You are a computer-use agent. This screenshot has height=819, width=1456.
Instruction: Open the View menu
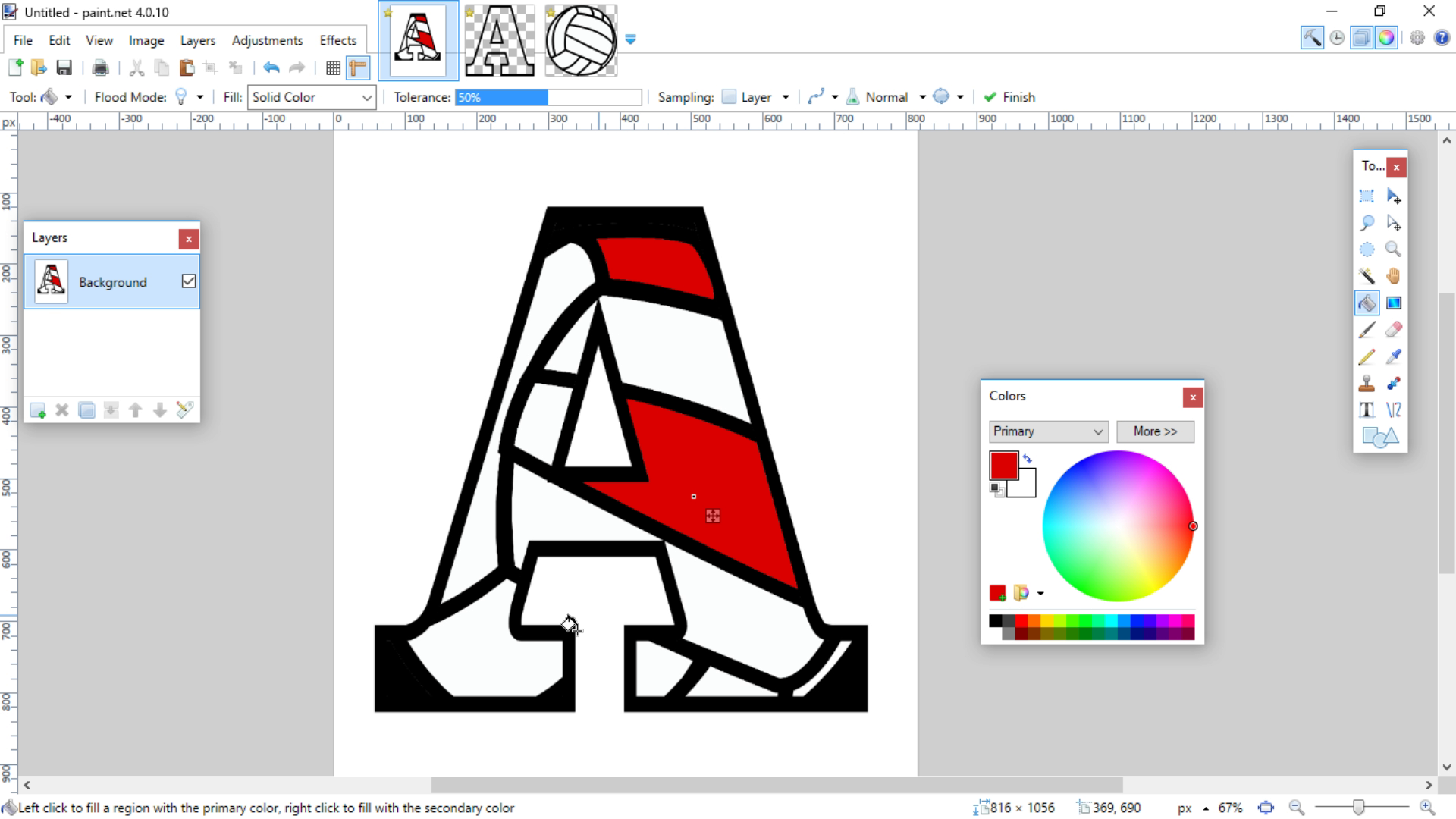click(x=99, y=40)
